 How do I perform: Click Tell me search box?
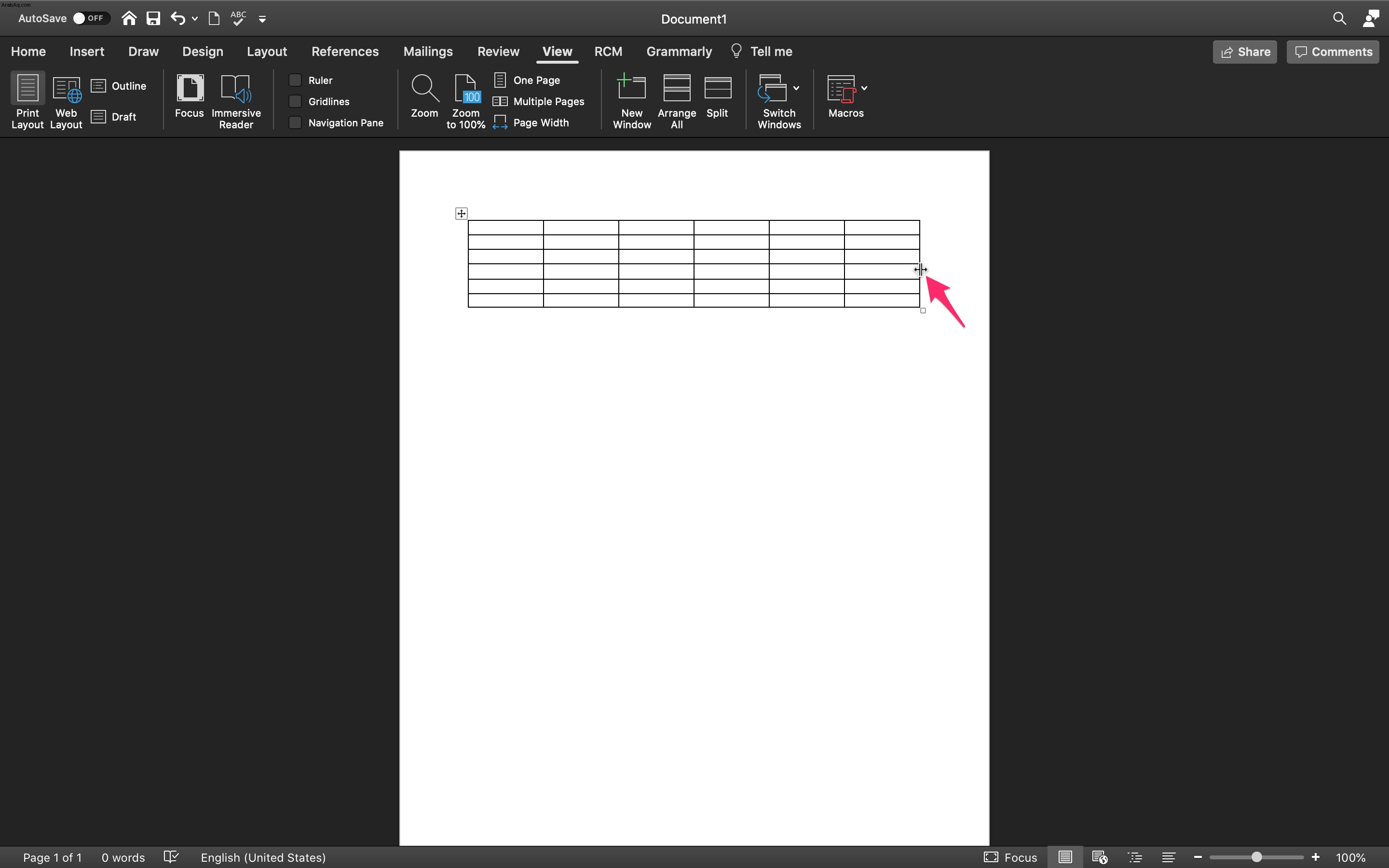tap(762, 52)
